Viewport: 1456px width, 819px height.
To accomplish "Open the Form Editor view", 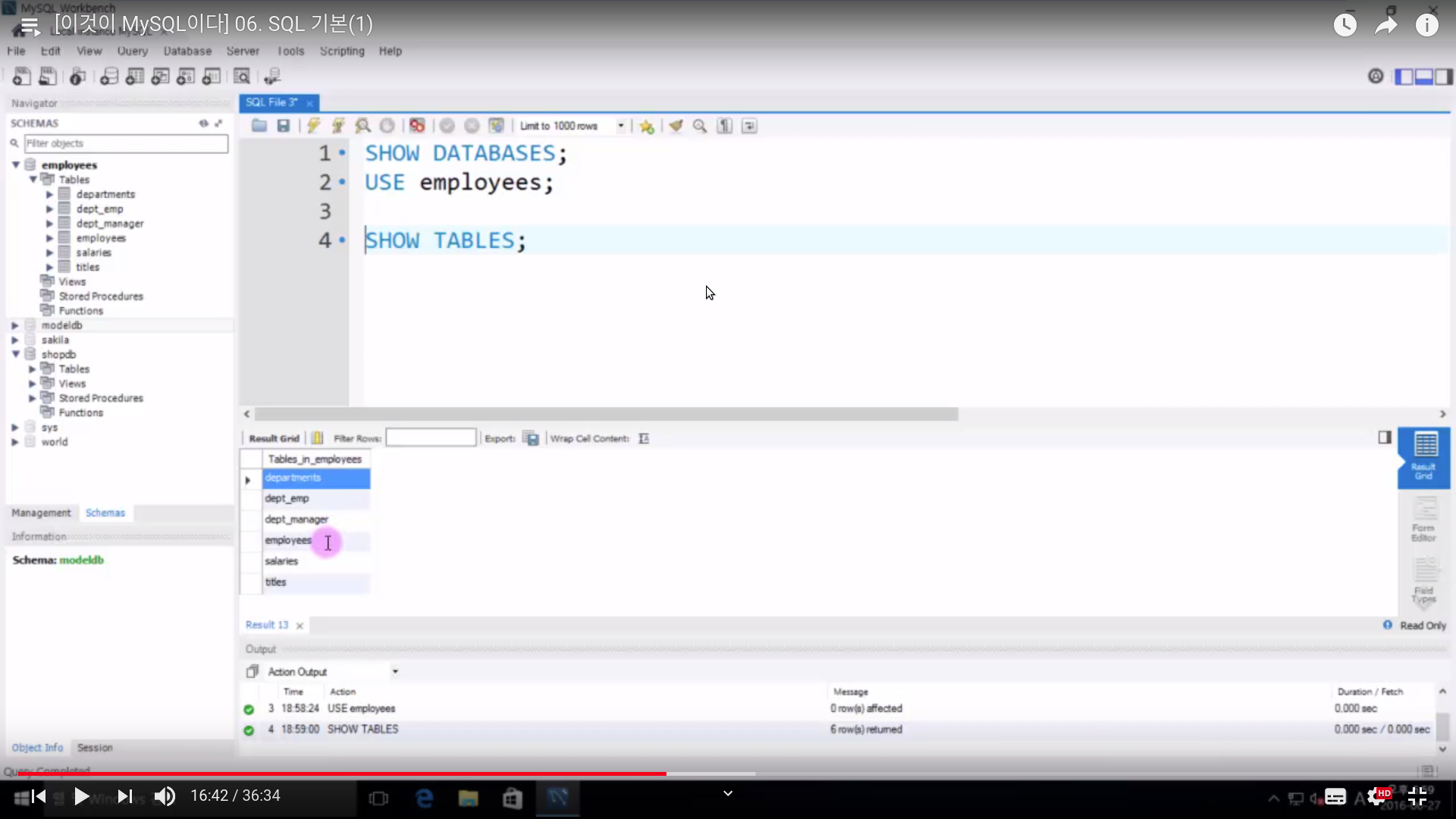I will (1423, 520).
